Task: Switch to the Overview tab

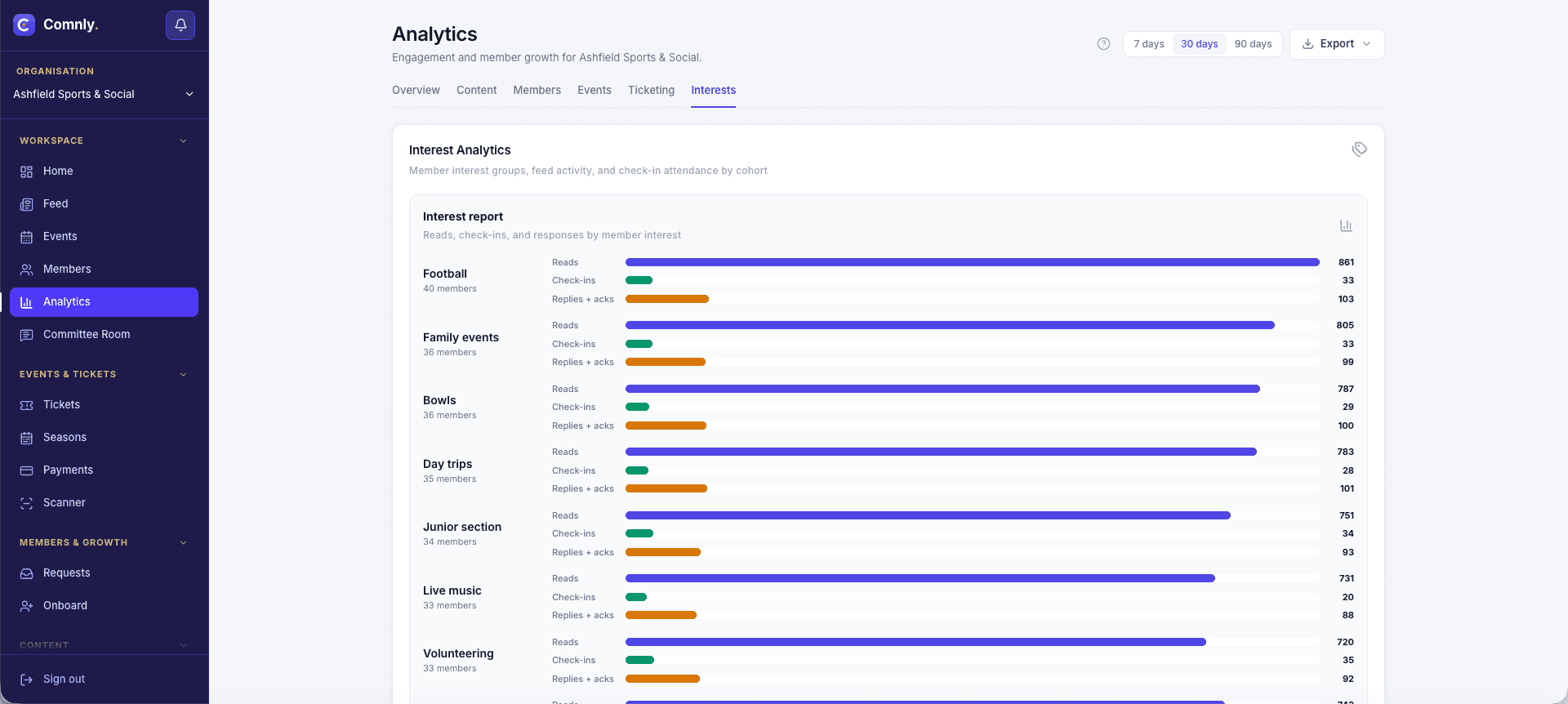Action: click(x=416, y=90)
